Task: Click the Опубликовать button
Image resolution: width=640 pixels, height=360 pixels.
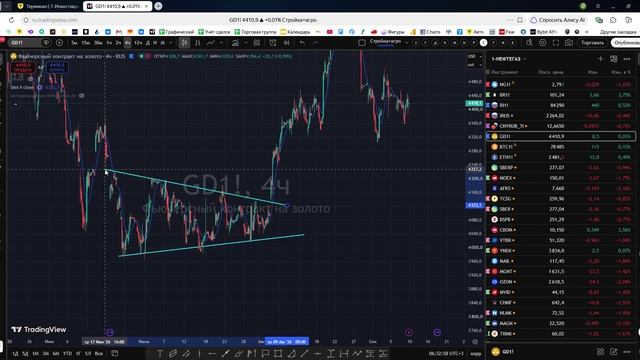Action: (x=625, y=43)
